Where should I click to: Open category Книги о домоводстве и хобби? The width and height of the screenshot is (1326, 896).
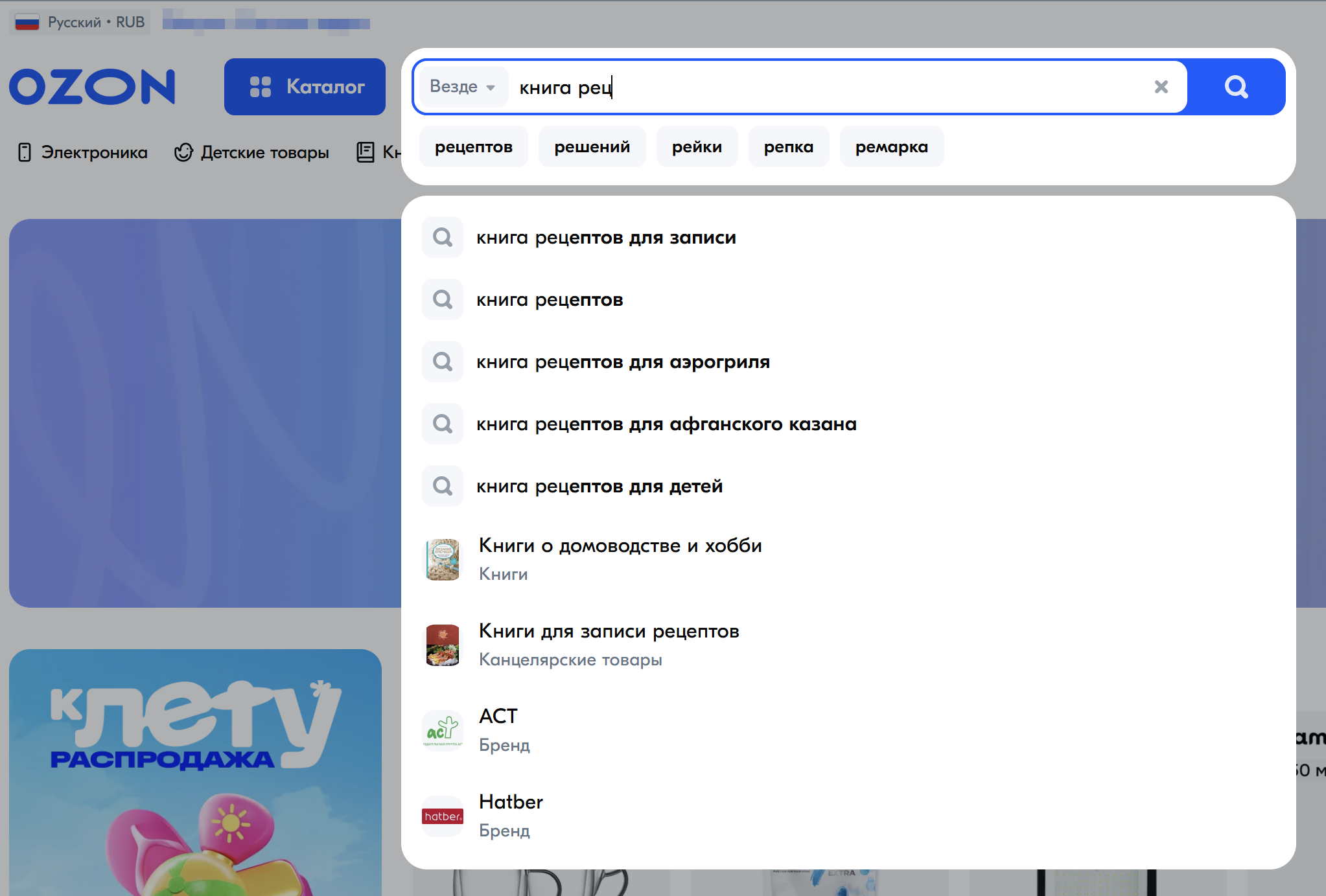point(848,560)
